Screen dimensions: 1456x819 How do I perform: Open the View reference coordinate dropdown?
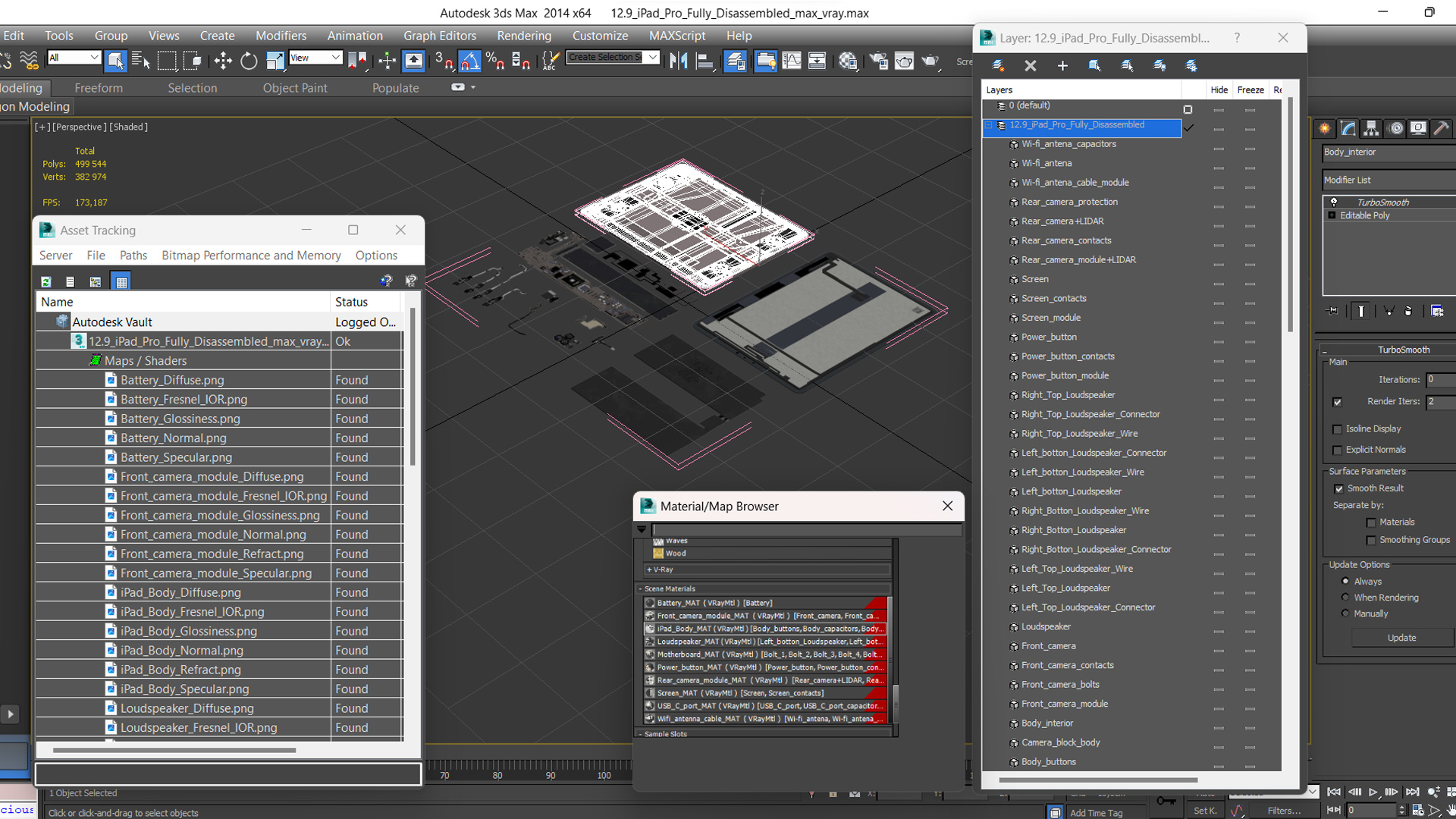coord(315,58)
